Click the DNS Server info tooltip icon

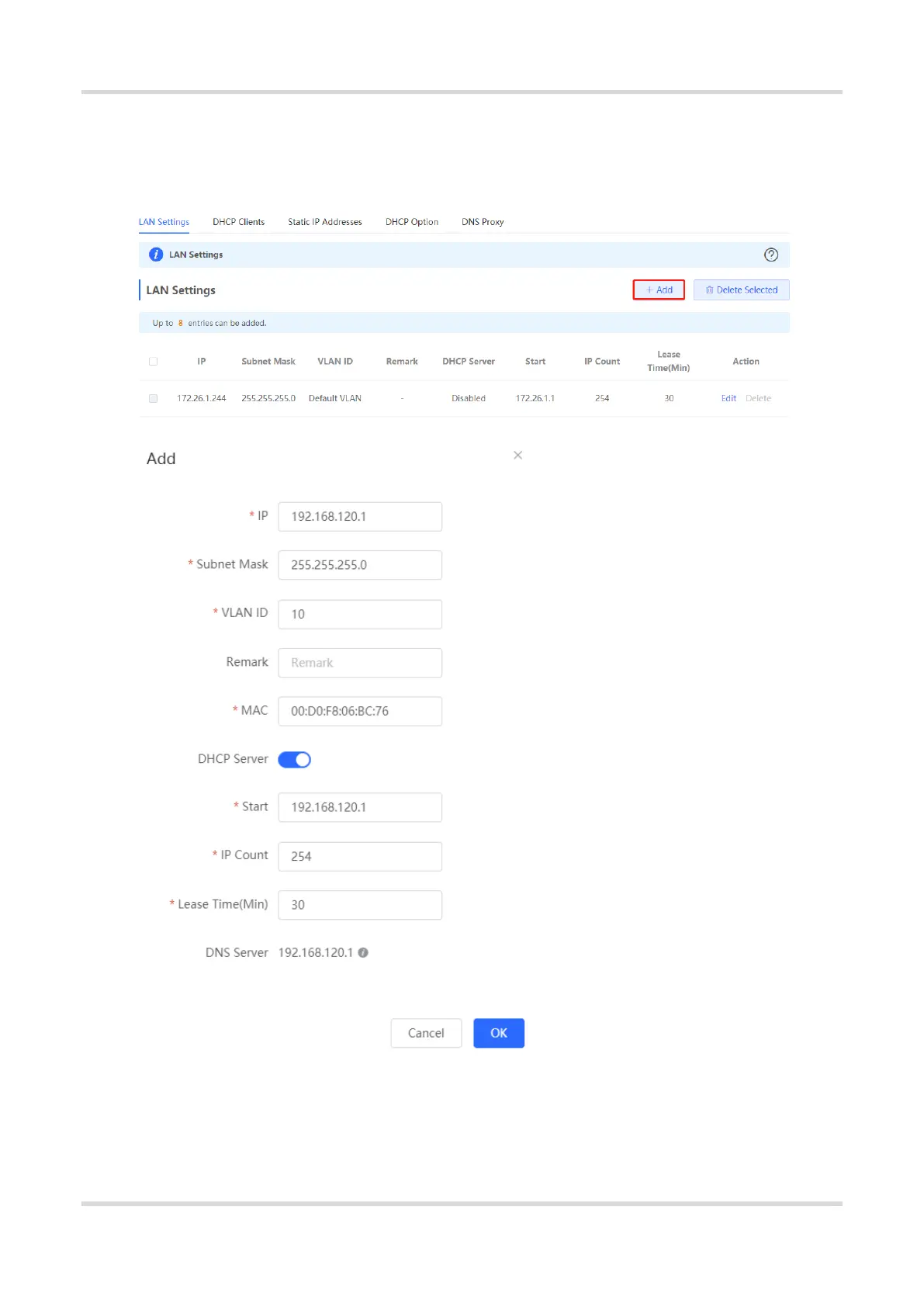[363, 952]
